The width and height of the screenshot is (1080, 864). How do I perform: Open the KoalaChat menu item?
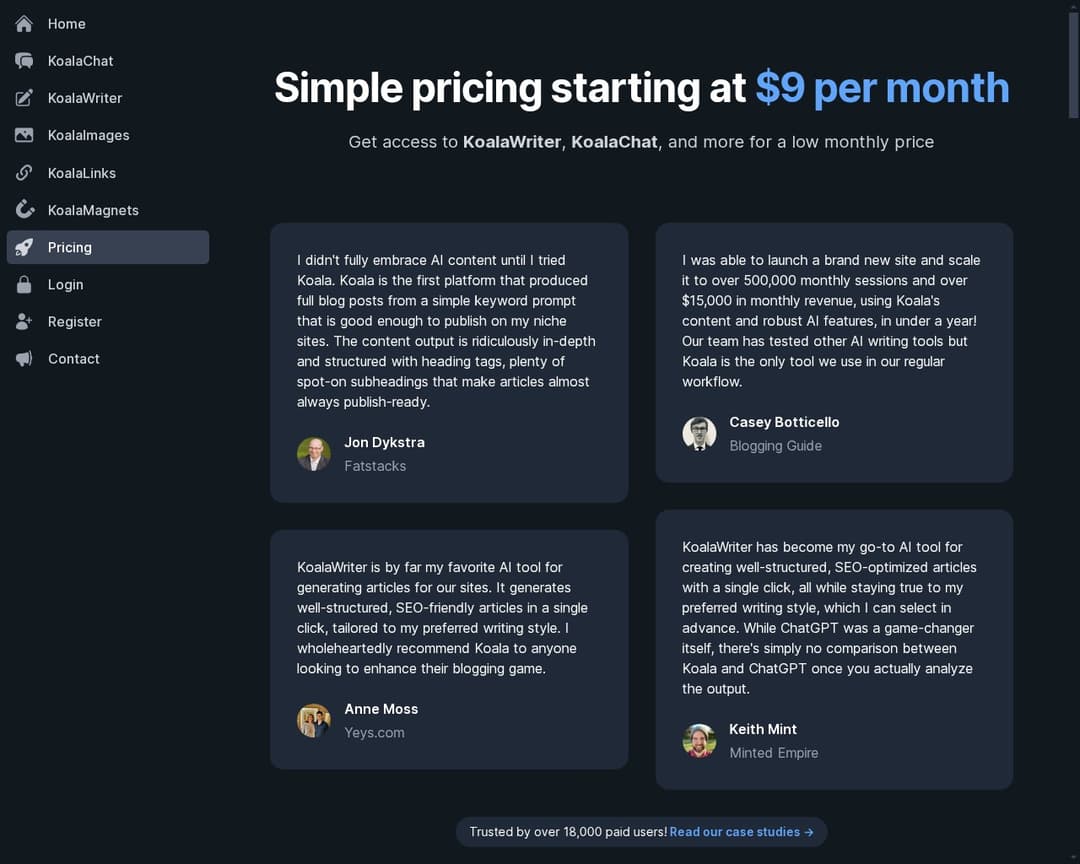(x=80, y=61)
